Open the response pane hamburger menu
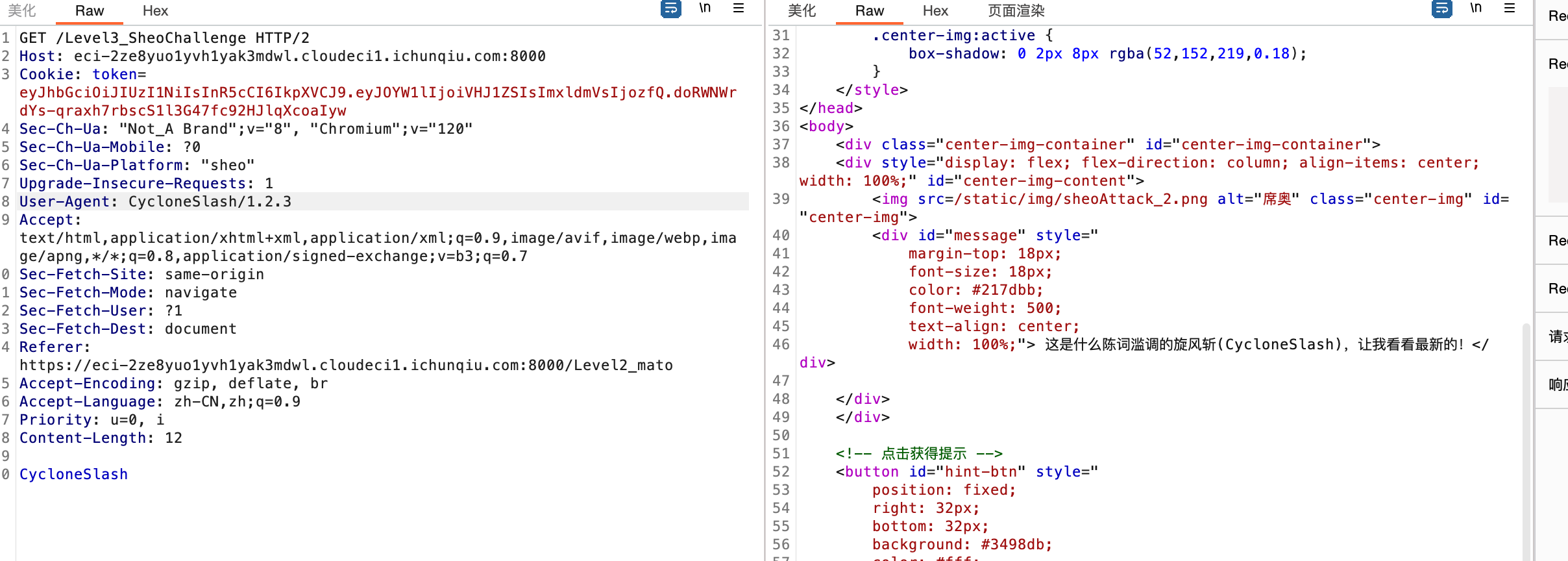 click(1510, 9)
